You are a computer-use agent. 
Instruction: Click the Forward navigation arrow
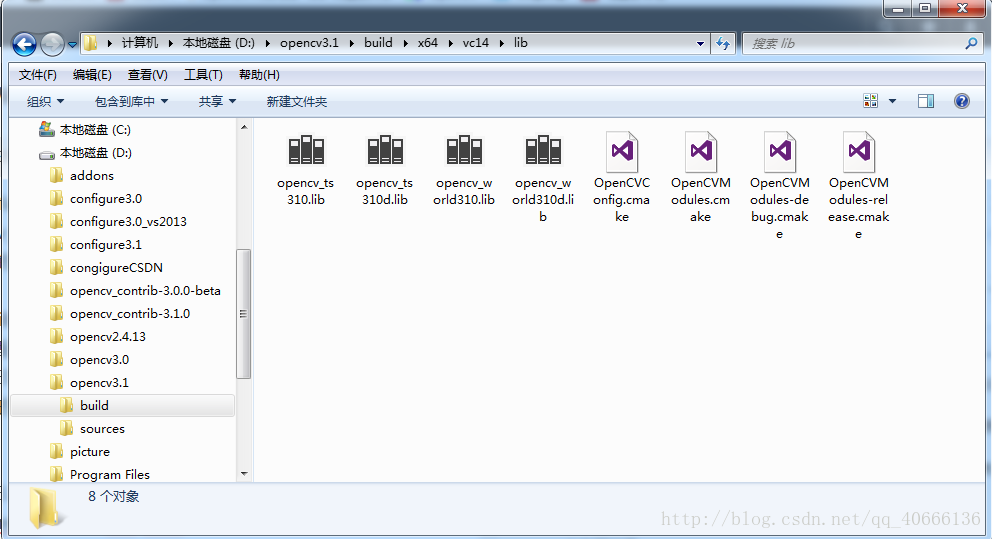click(52, 44)
